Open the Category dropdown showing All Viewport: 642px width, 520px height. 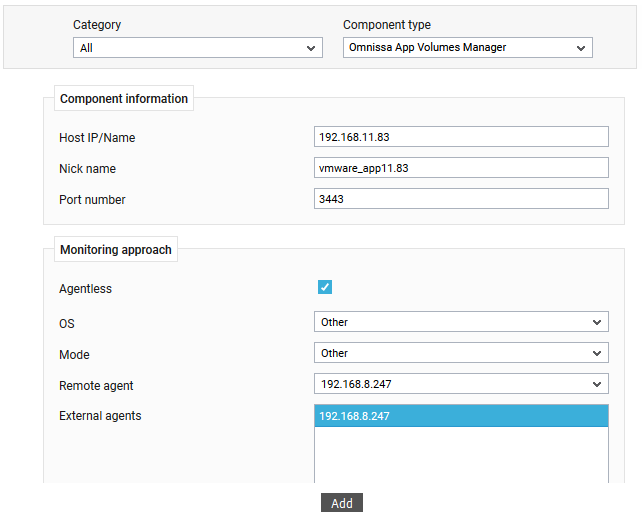tap(198, 47)
